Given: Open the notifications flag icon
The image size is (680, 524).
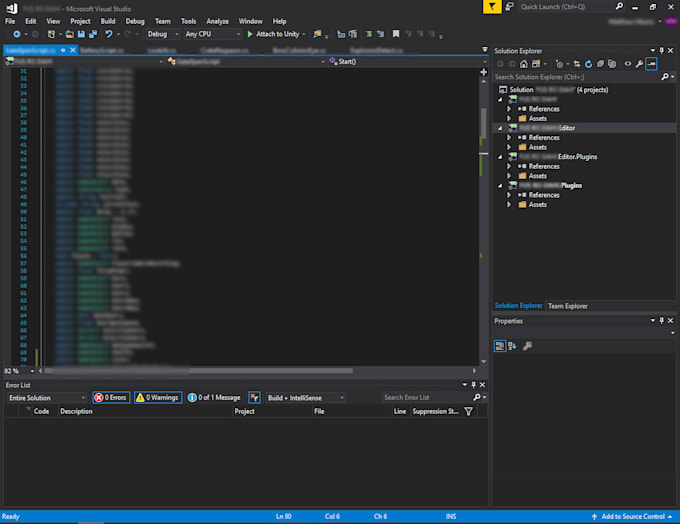Looking at the screenshot, I should coord(492,6).
